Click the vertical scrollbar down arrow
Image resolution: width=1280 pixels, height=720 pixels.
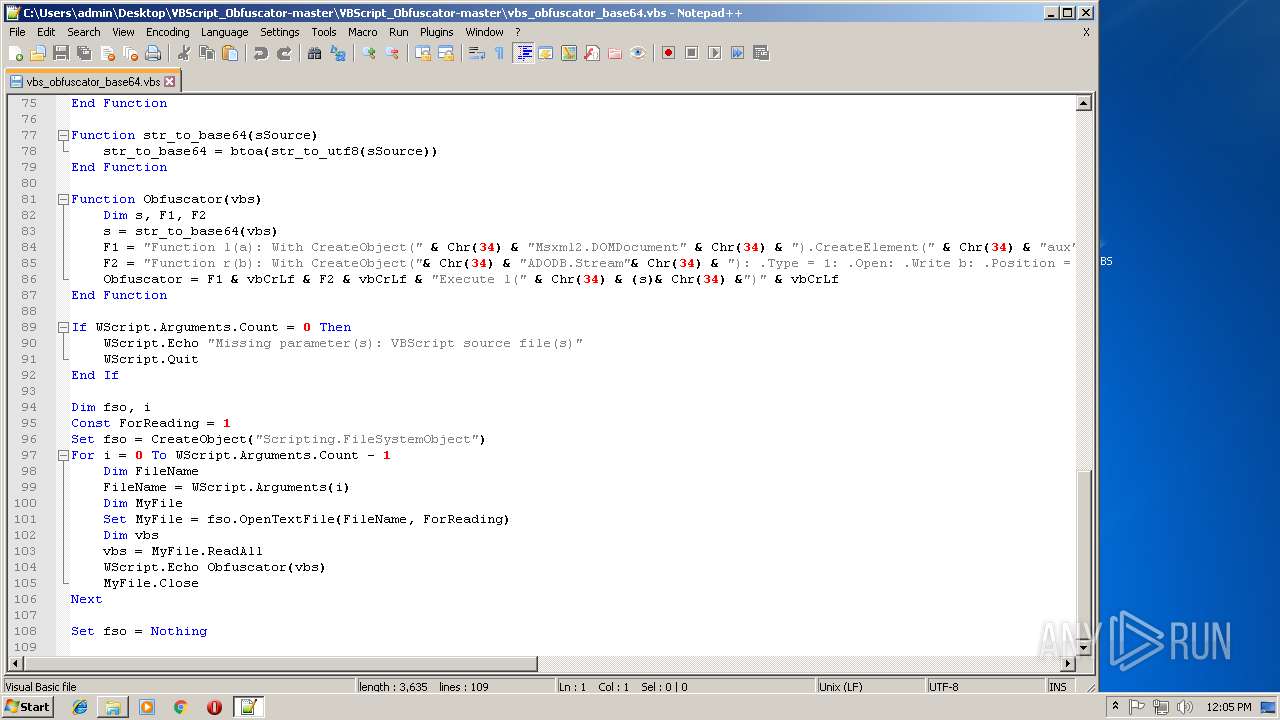pos(1083,648)
